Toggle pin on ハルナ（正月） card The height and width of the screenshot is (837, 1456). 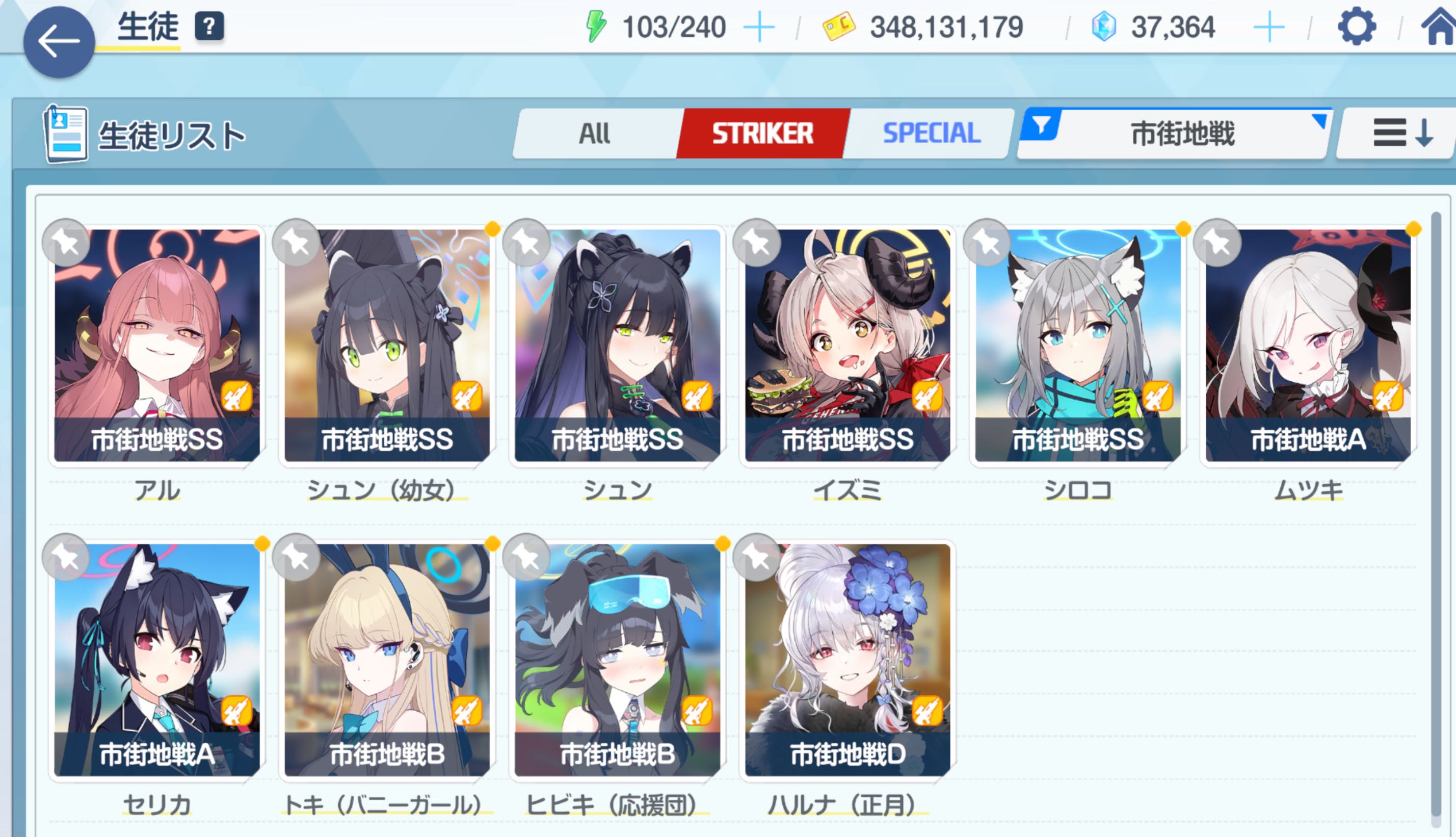pyautogui.click(x=757, y=557)
